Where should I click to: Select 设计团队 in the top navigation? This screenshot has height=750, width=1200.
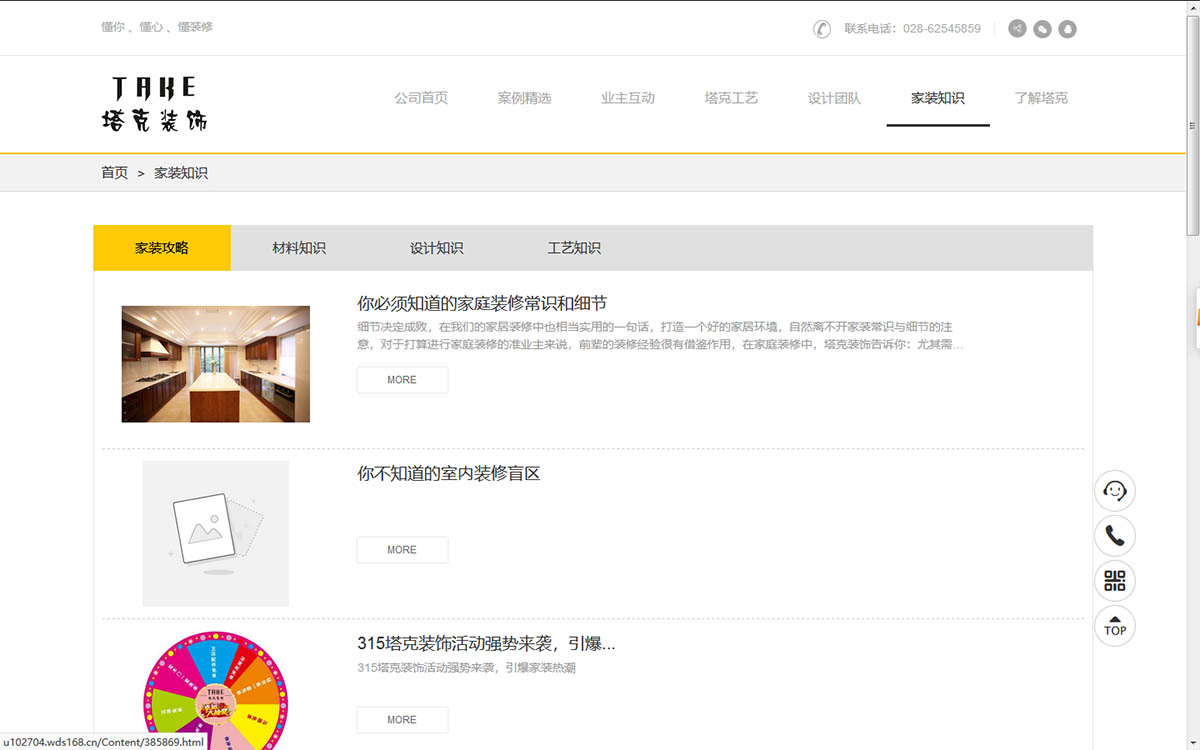[x=834, y=98]
